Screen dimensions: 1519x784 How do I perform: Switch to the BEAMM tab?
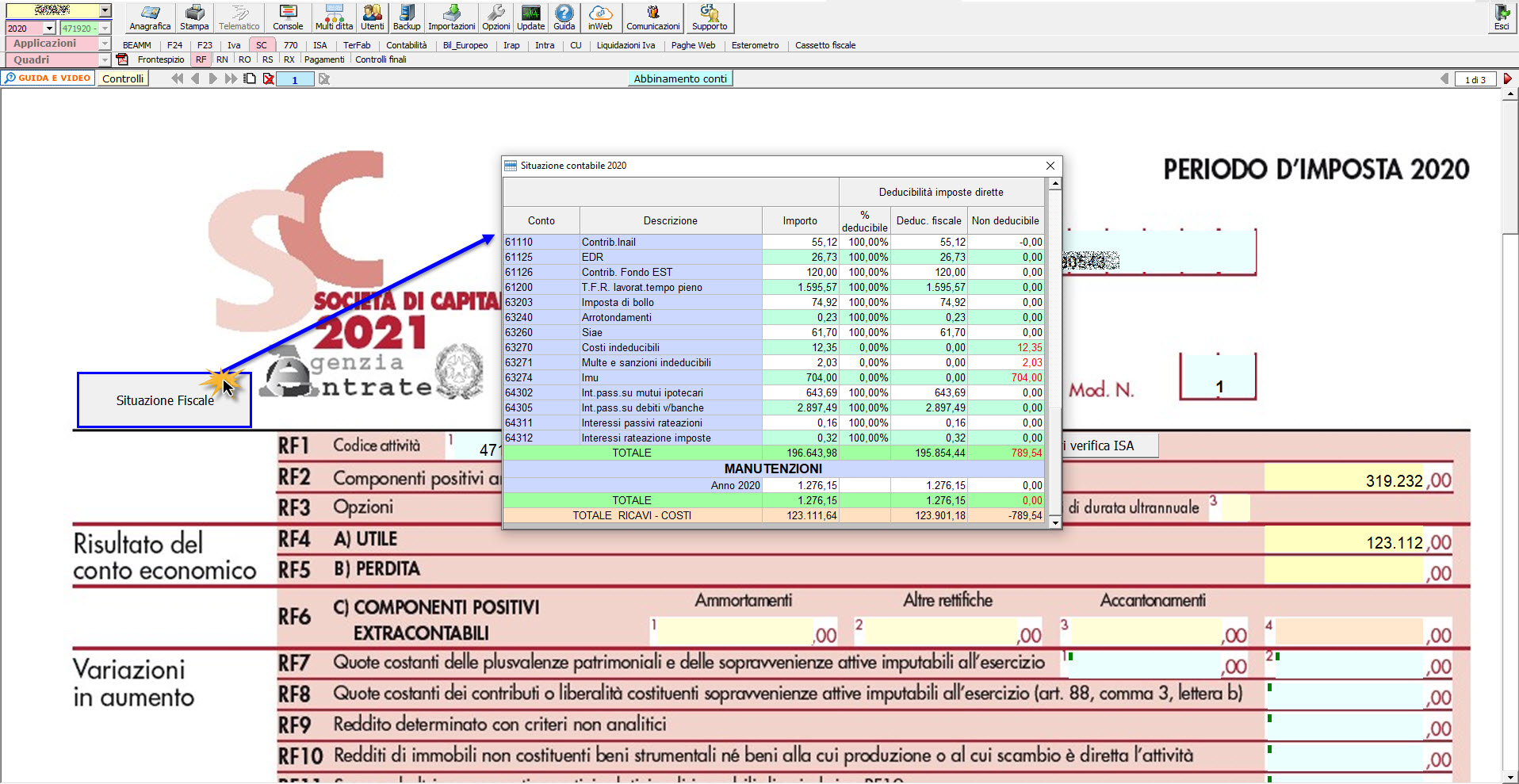click(x=136, y=45)
